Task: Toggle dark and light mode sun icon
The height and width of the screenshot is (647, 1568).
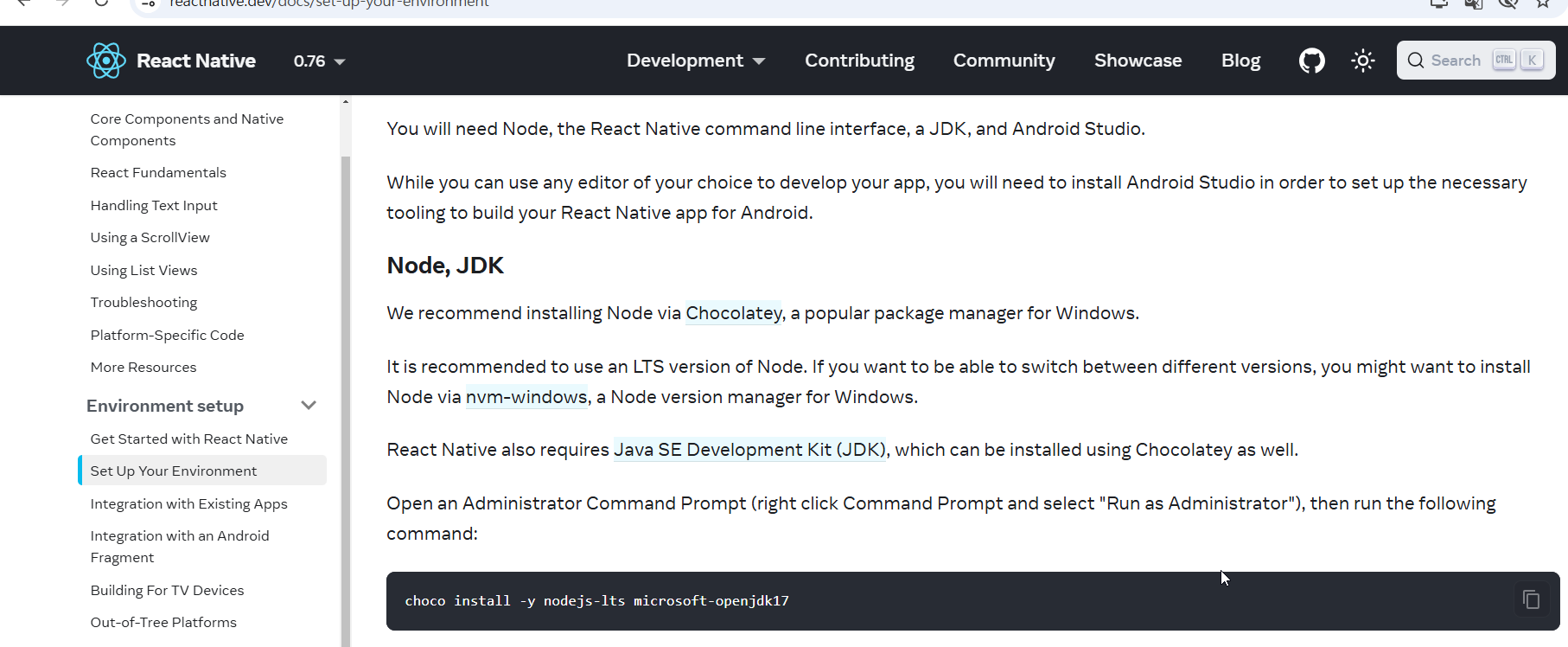Action: [x=1363, y=61]
